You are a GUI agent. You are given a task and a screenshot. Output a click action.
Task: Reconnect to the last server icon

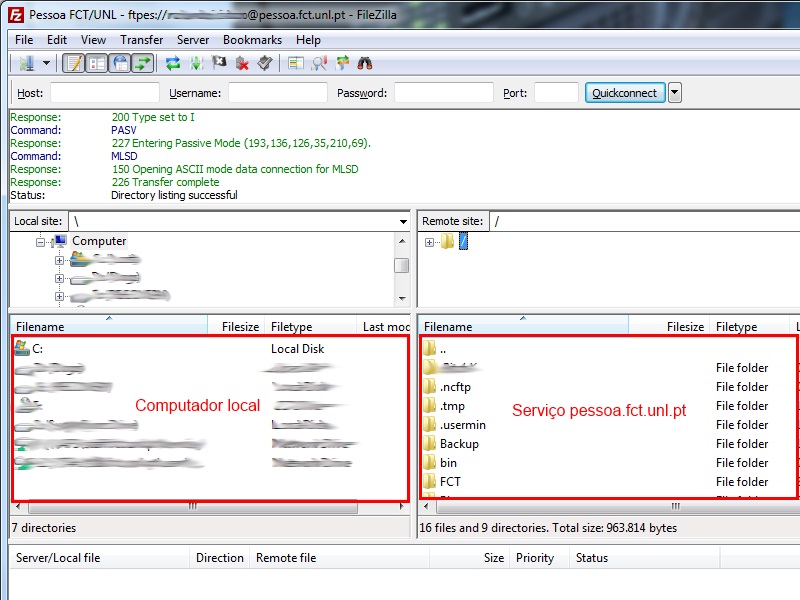(265, 63)
